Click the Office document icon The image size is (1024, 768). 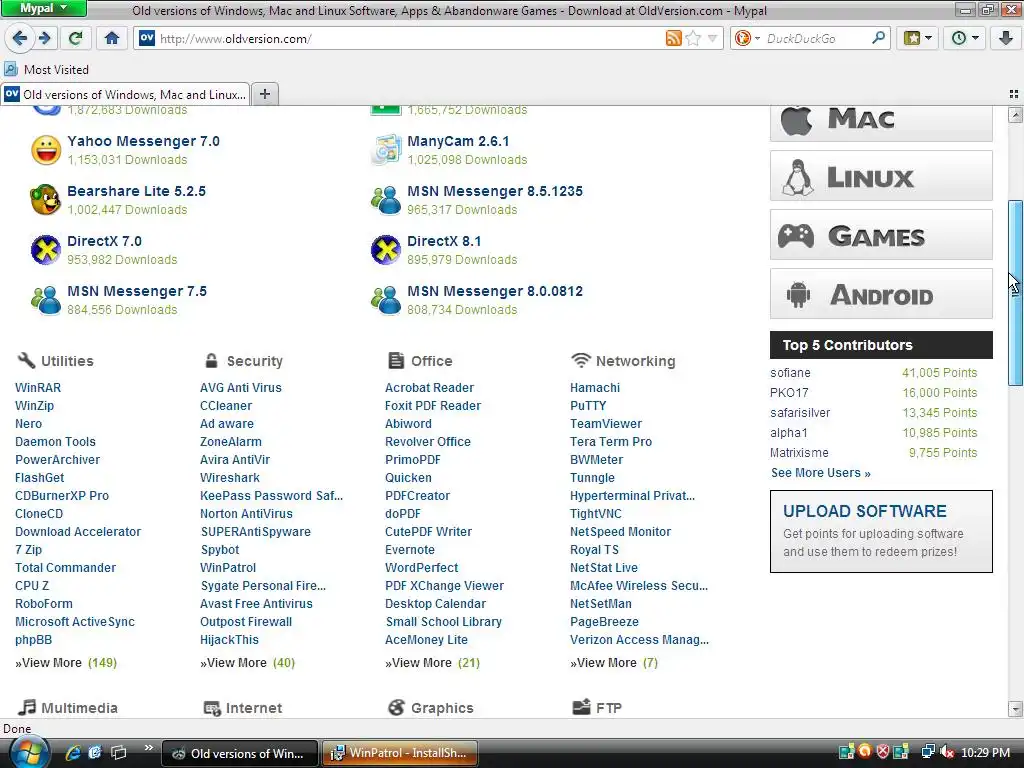[x=396, y=360]
